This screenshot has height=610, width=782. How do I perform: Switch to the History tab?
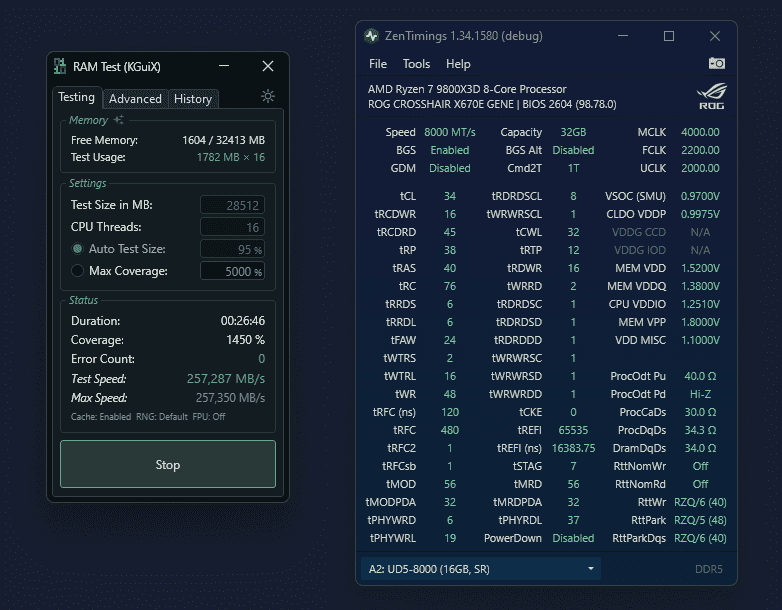click(193, 99)
